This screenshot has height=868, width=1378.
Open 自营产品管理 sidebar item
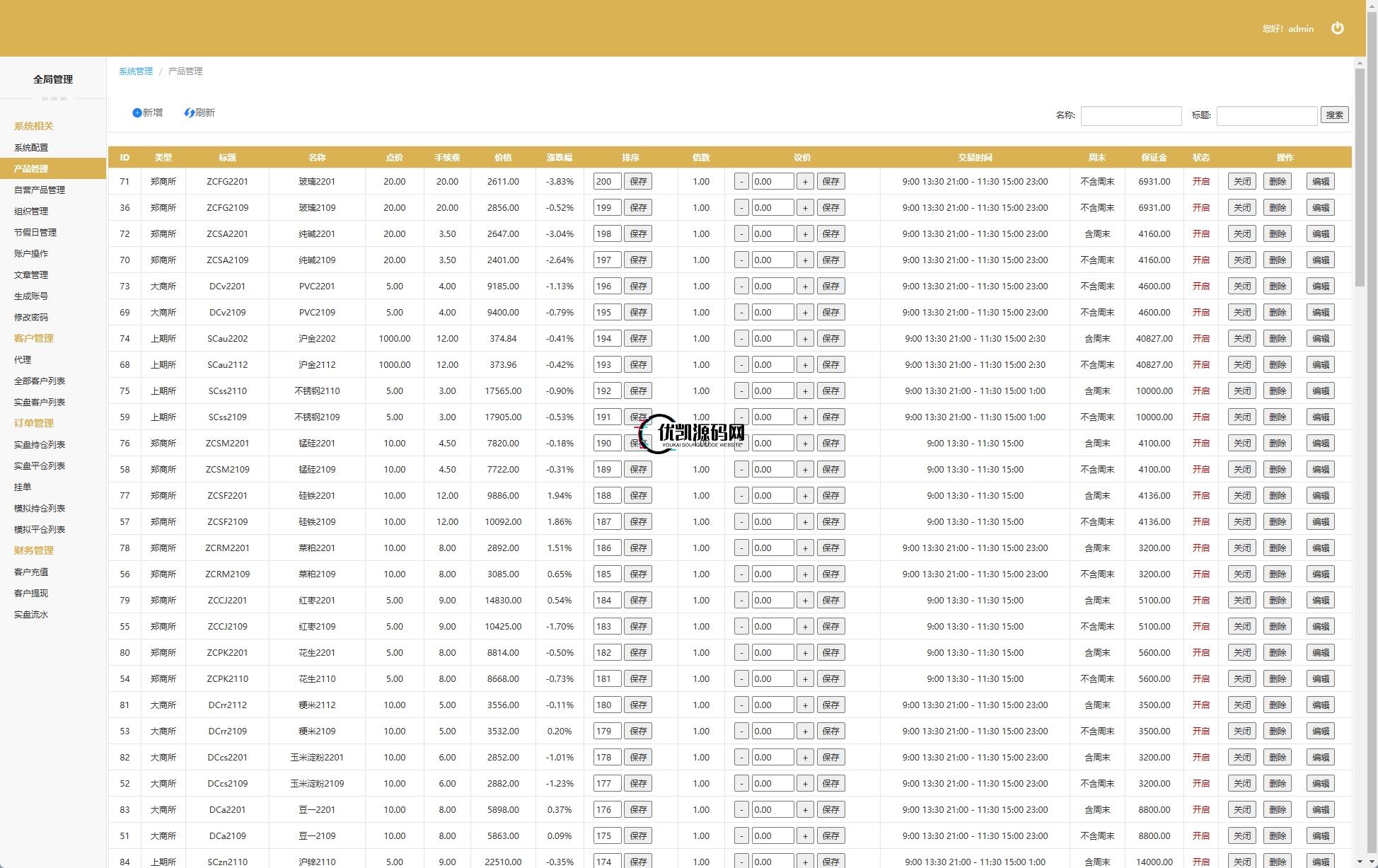pos(40,190)
